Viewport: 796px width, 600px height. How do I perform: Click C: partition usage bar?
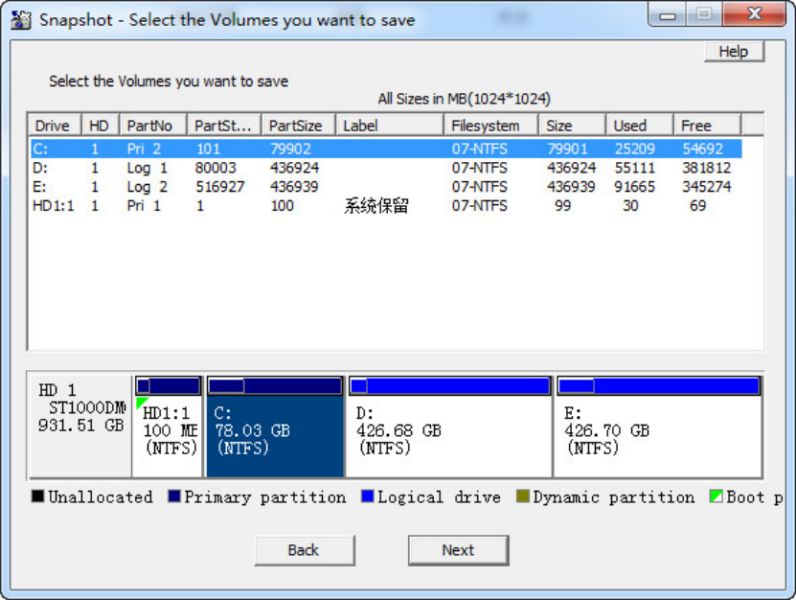pos(275,386)
